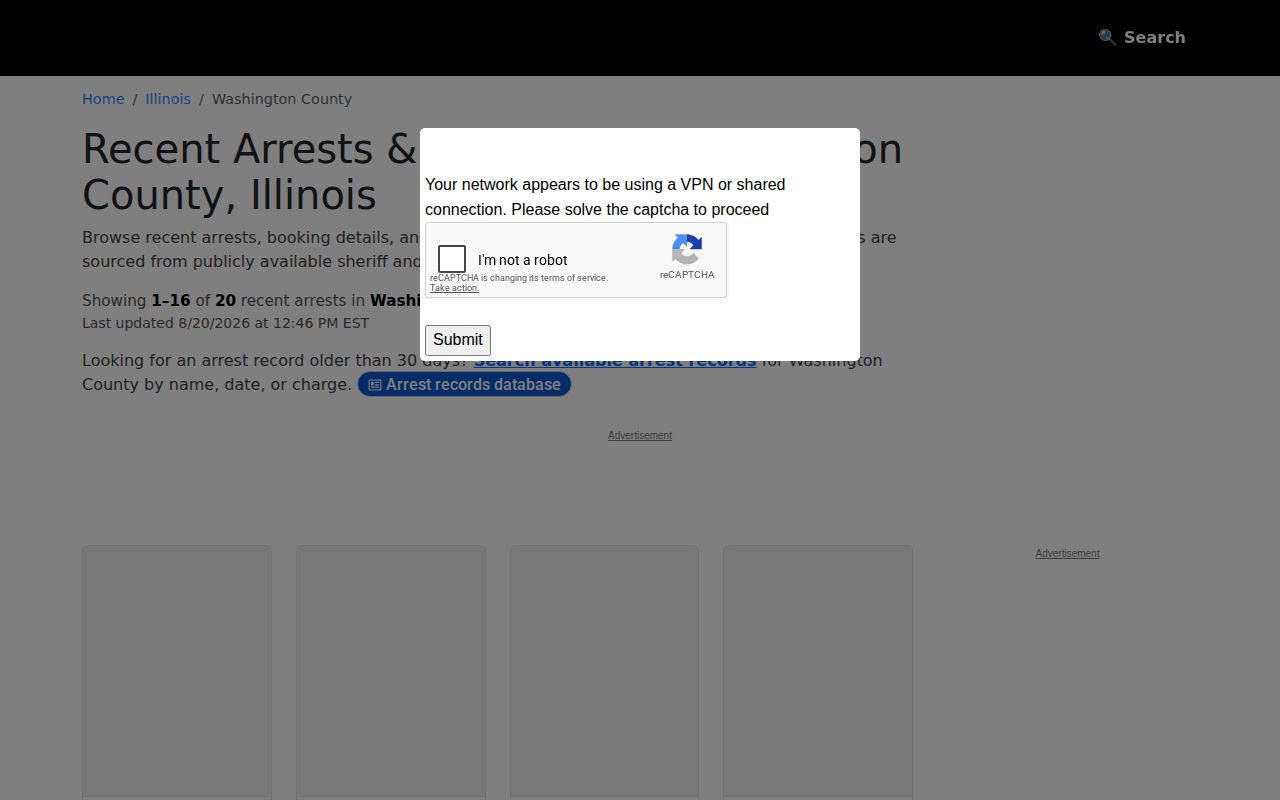Image resolution: width=1280 pixels, height=800 pixels.
Task: Click the Recent Arrests page heading
Action: tap(492, 172)
